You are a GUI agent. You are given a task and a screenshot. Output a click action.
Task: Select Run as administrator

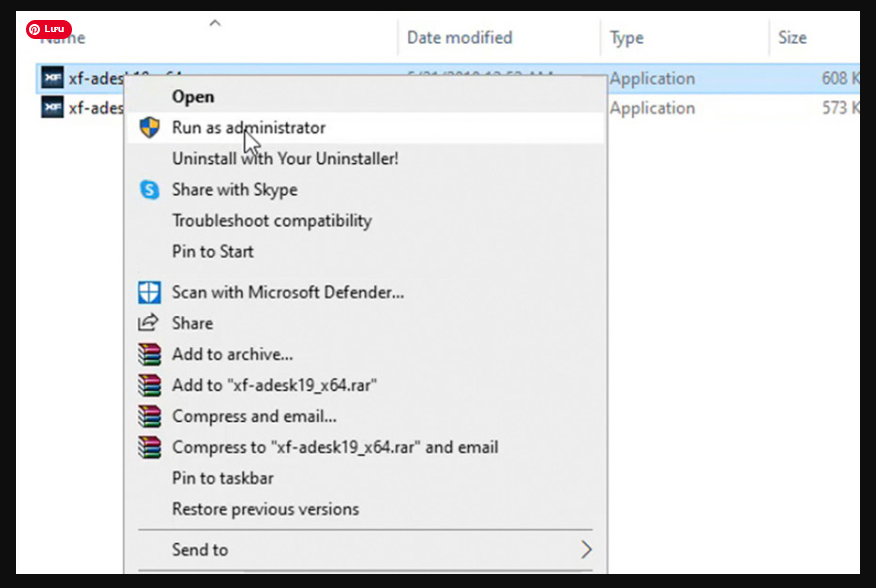pos(249,128)
